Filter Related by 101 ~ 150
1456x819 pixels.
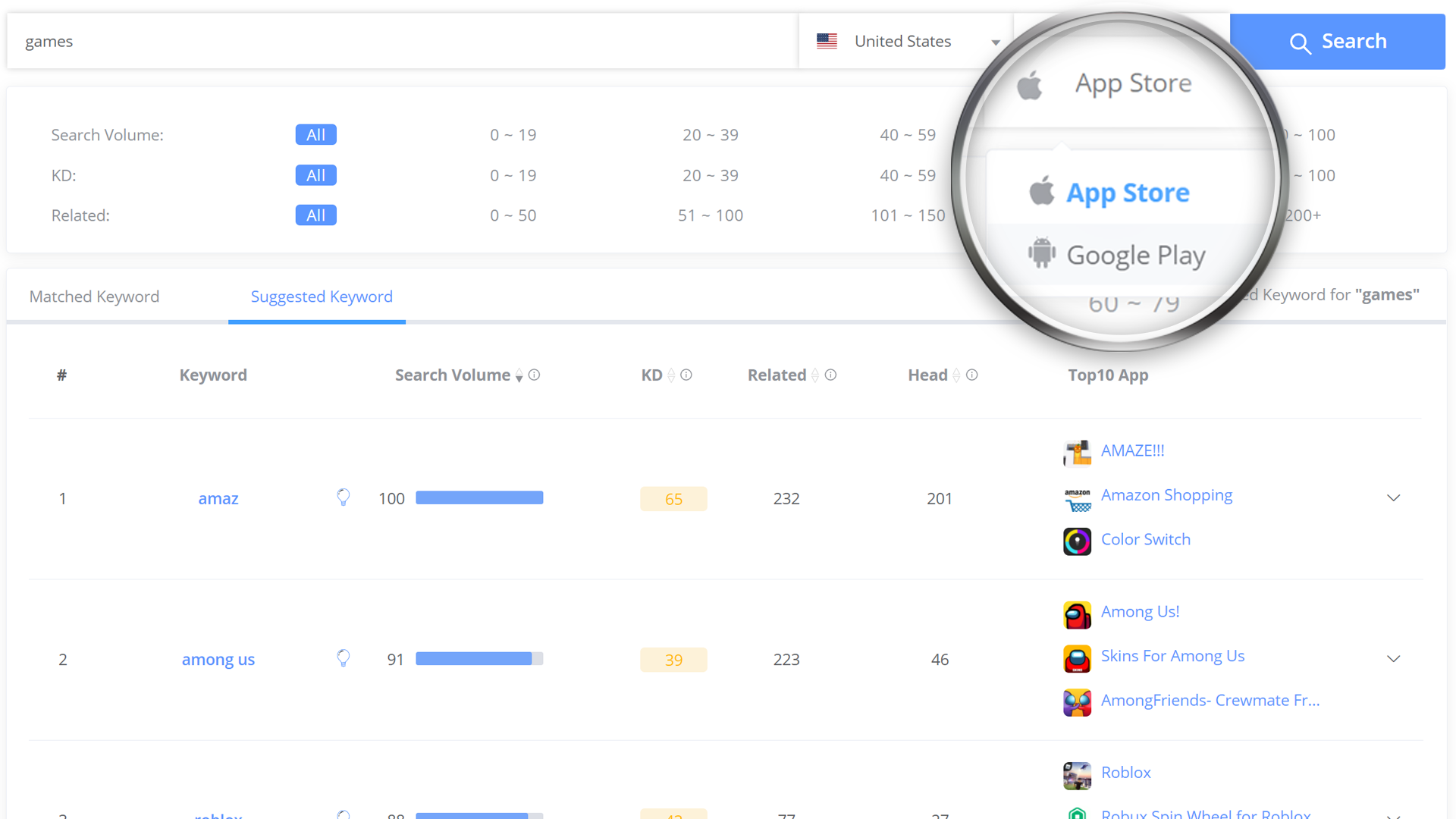[908, 215]
